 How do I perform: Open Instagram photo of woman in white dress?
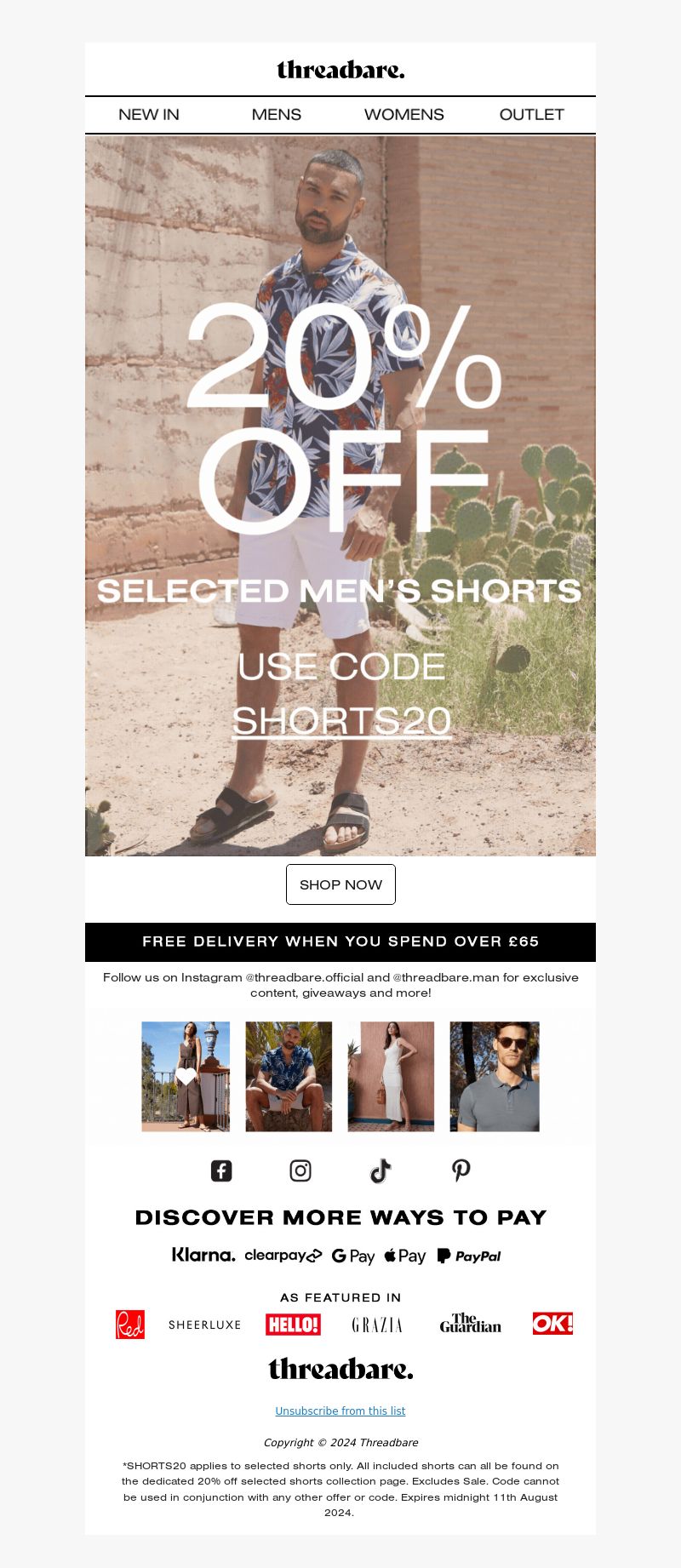coord(391,1077)
